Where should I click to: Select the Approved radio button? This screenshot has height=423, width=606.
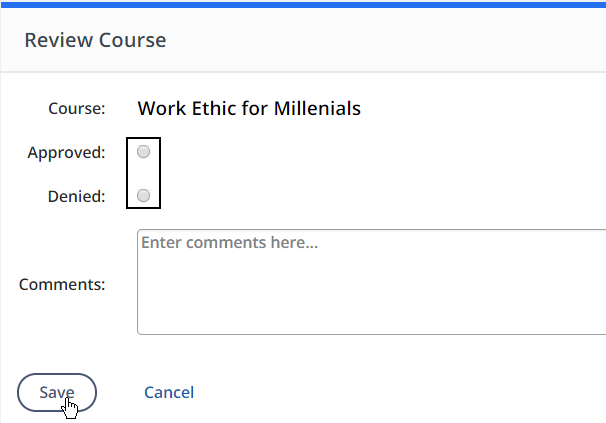(x=144, y=152)
